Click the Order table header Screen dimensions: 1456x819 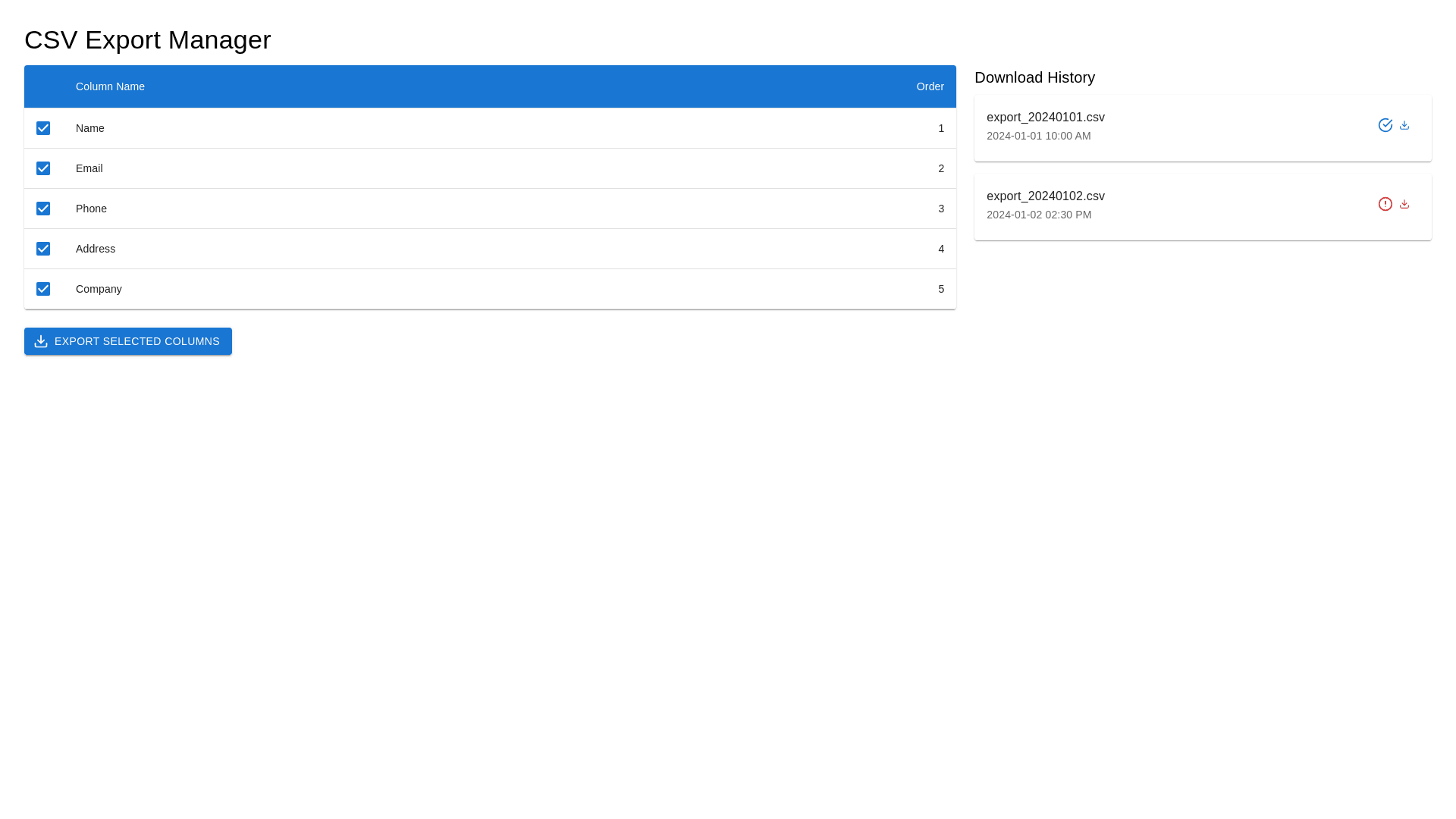pyautogui.click(x=929, y=86)
